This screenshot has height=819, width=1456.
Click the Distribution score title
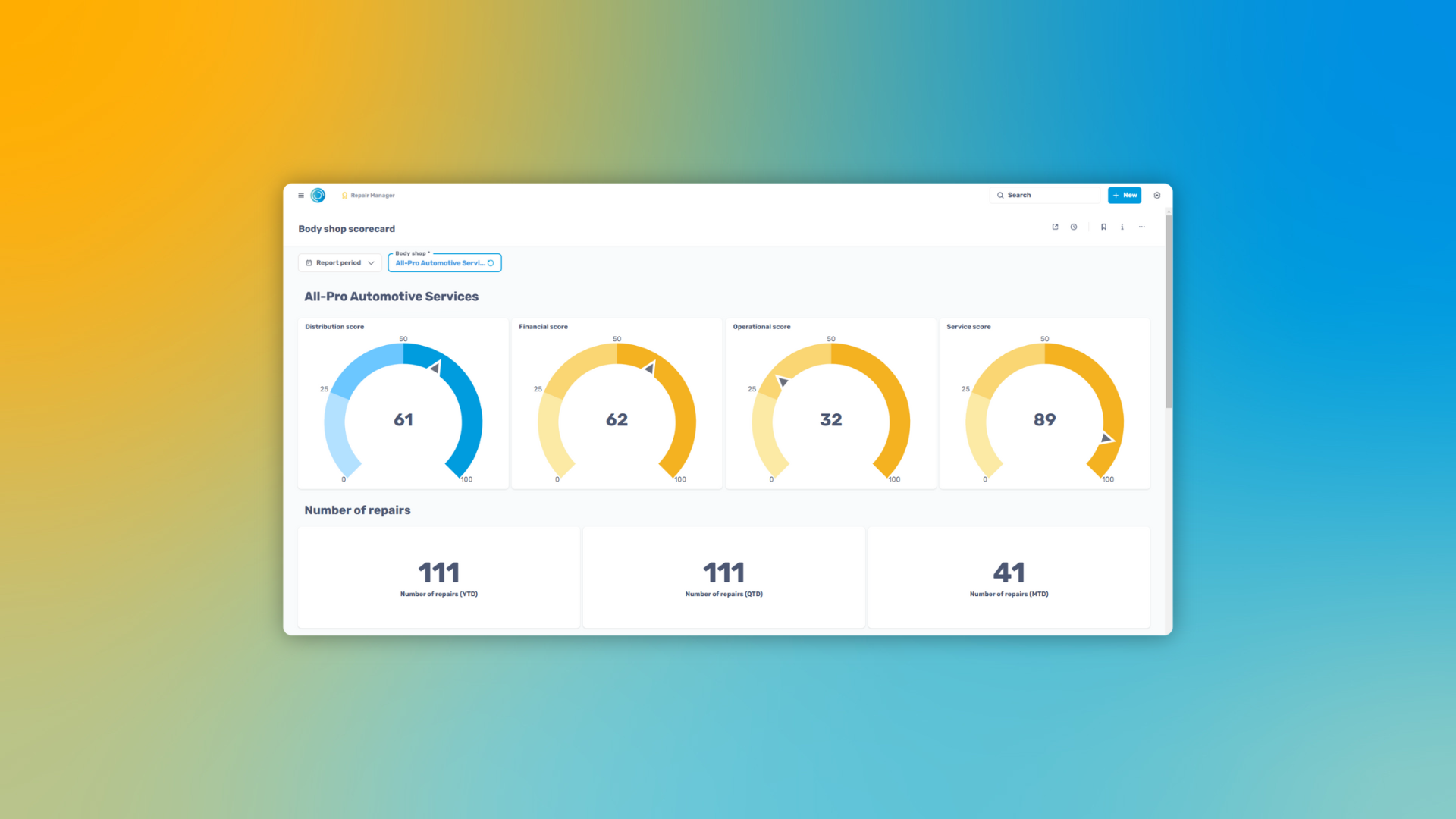coord(334,327)
